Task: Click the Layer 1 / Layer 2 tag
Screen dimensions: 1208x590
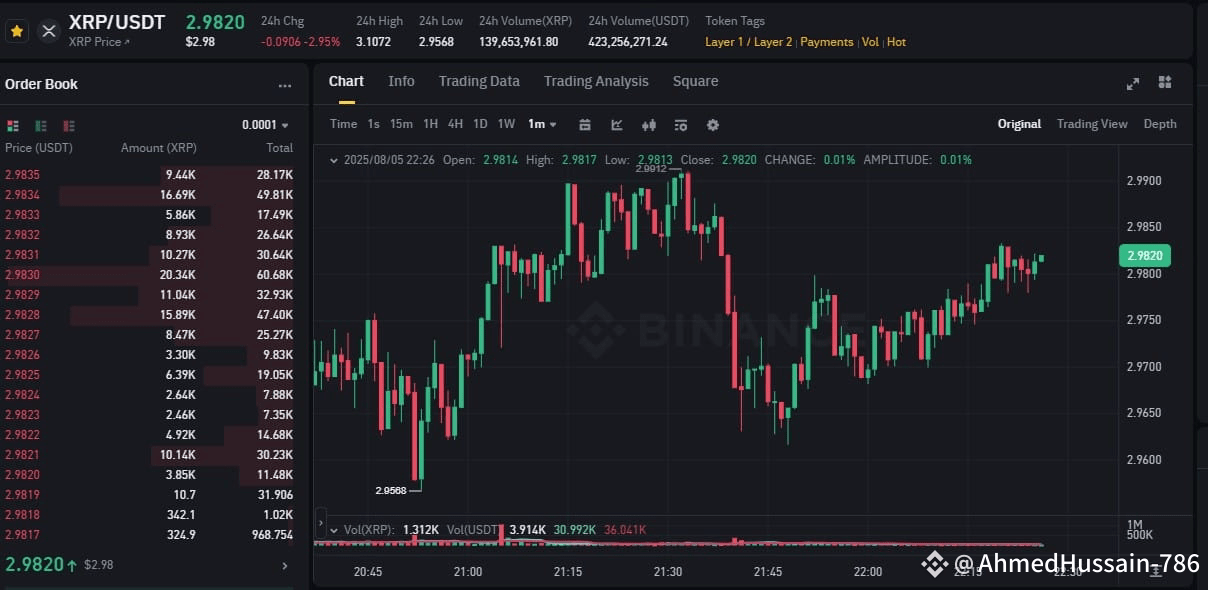Action: [x=749, y=42]
